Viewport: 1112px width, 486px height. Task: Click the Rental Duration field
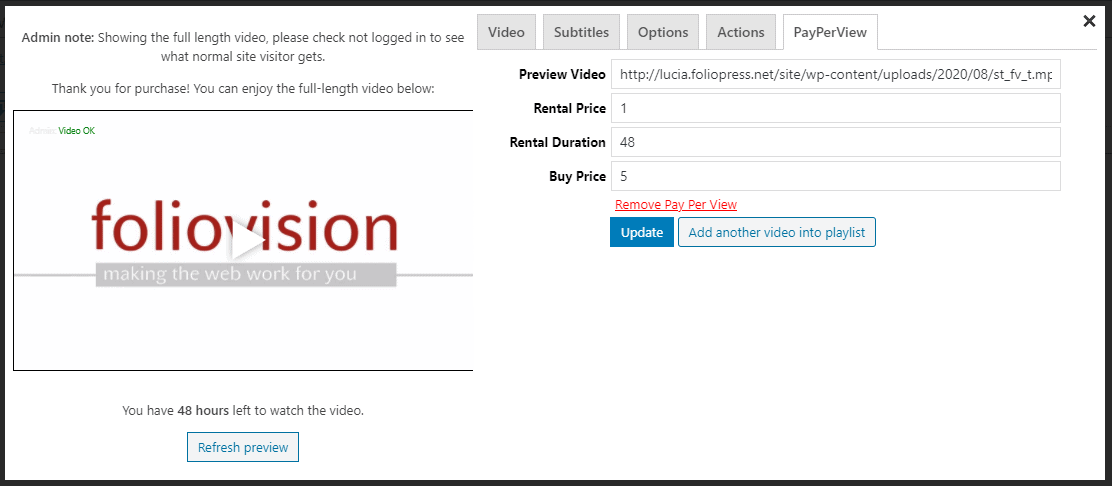click(x=835, y=142)
